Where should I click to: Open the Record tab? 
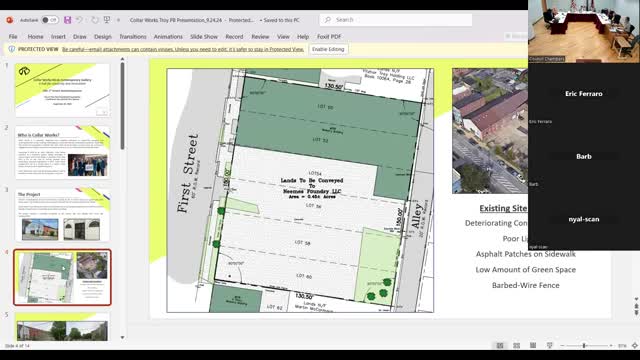pyautogui.click(x=234, y=37)
